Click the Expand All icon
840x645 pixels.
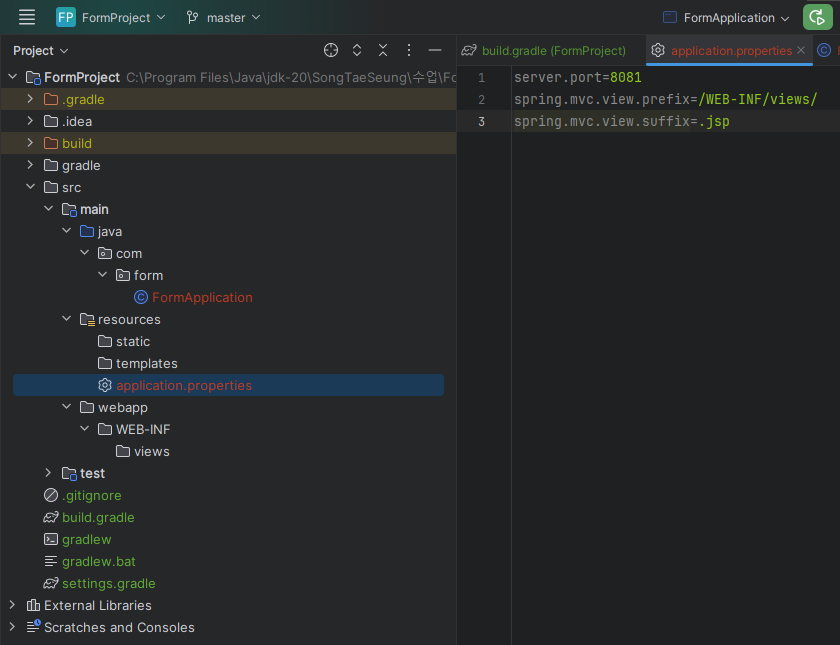[357, 50]
